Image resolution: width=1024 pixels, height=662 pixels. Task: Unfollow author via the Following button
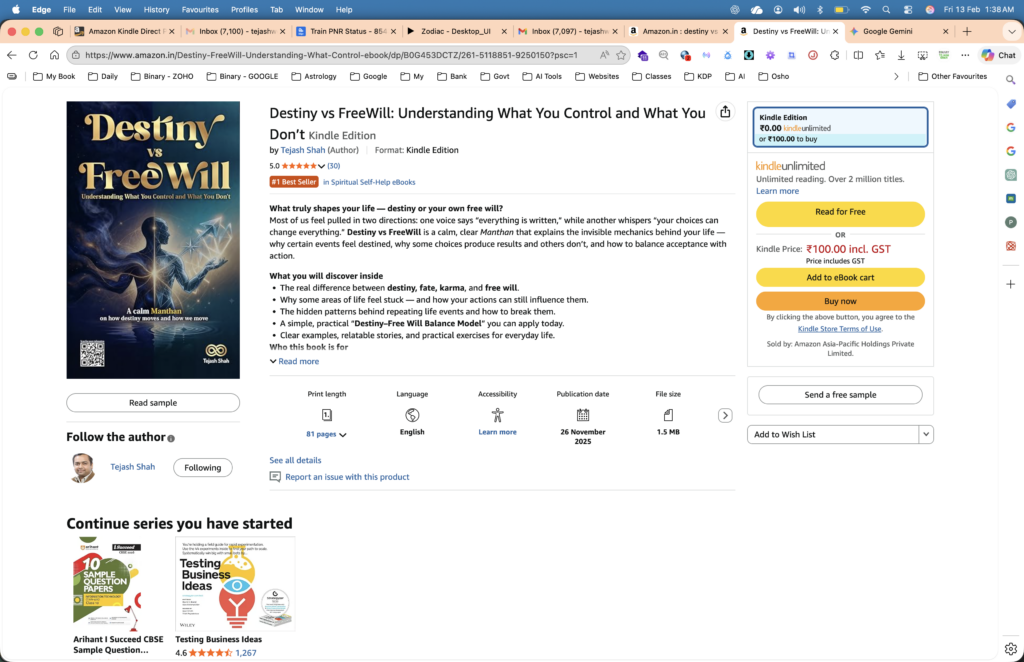coord(202,466)
